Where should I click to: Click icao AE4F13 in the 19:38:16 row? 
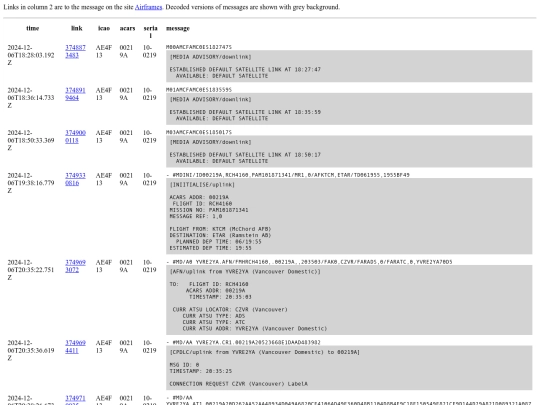(x=104, y=179)
